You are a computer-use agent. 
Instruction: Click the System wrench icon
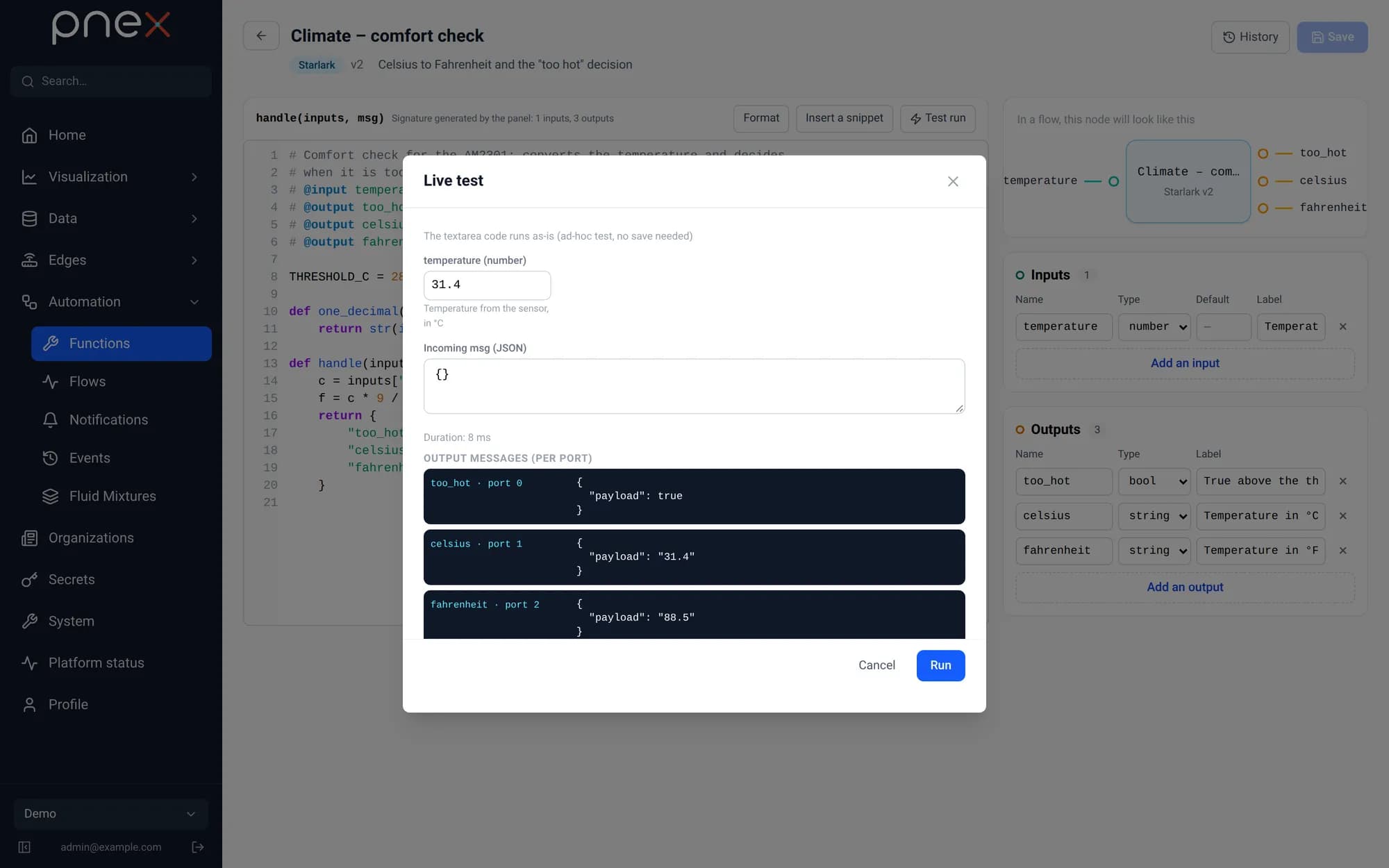click(29, 621)
